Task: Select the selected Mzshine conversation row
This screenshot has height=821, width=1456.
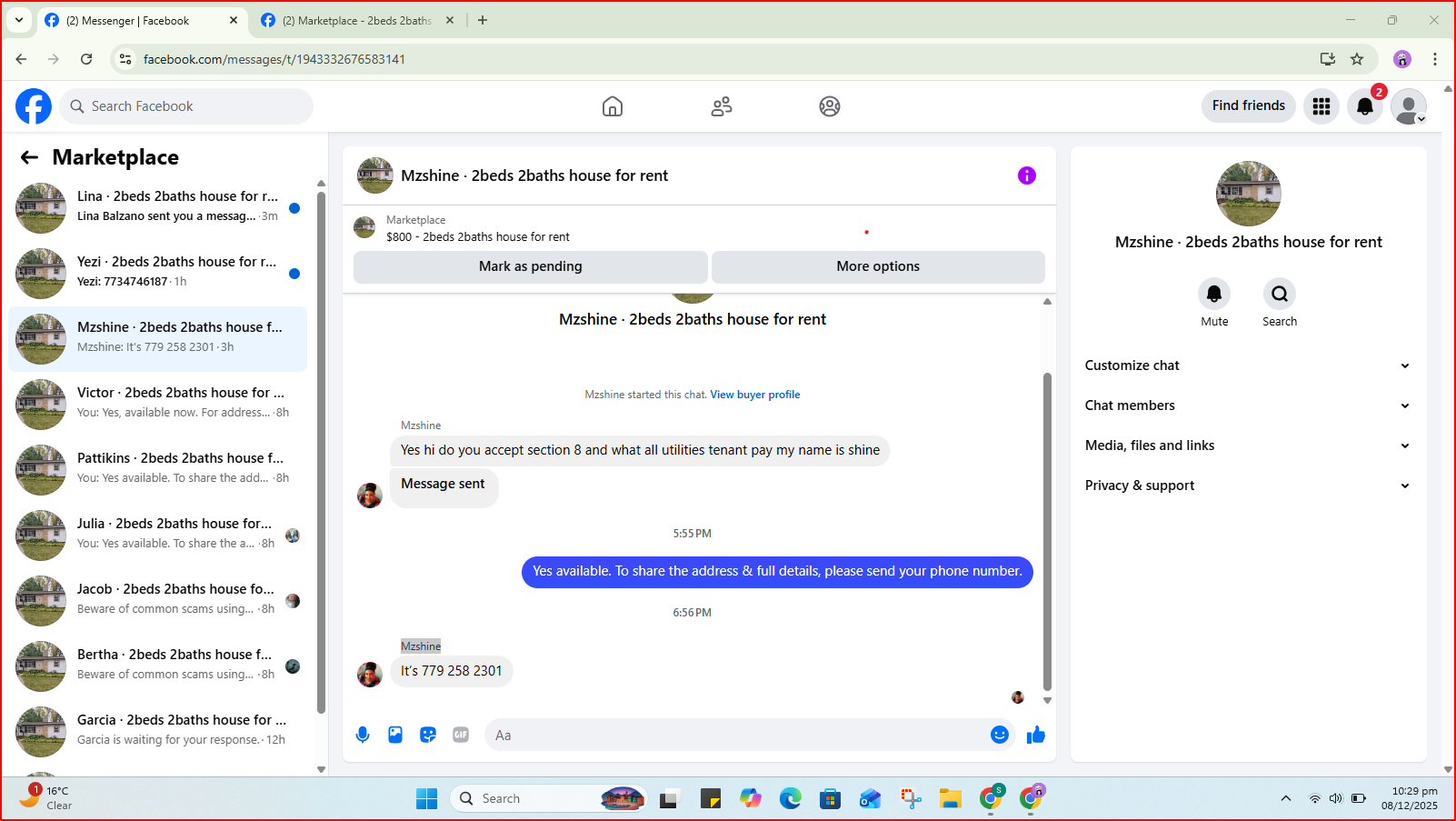Action: pyautogui.click(x=158, y=339)
